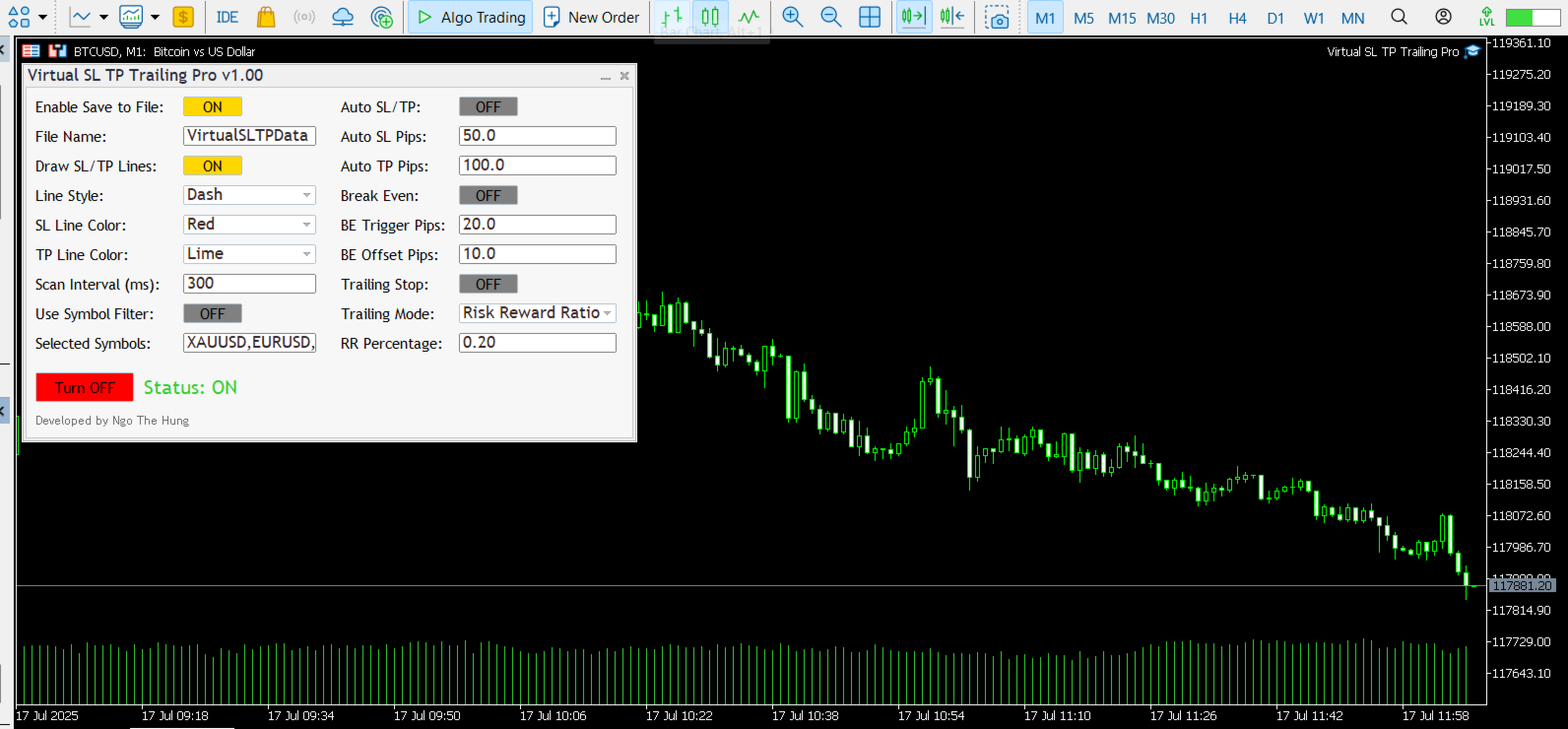Select the MN timeframe

[x=1353, y=18]
